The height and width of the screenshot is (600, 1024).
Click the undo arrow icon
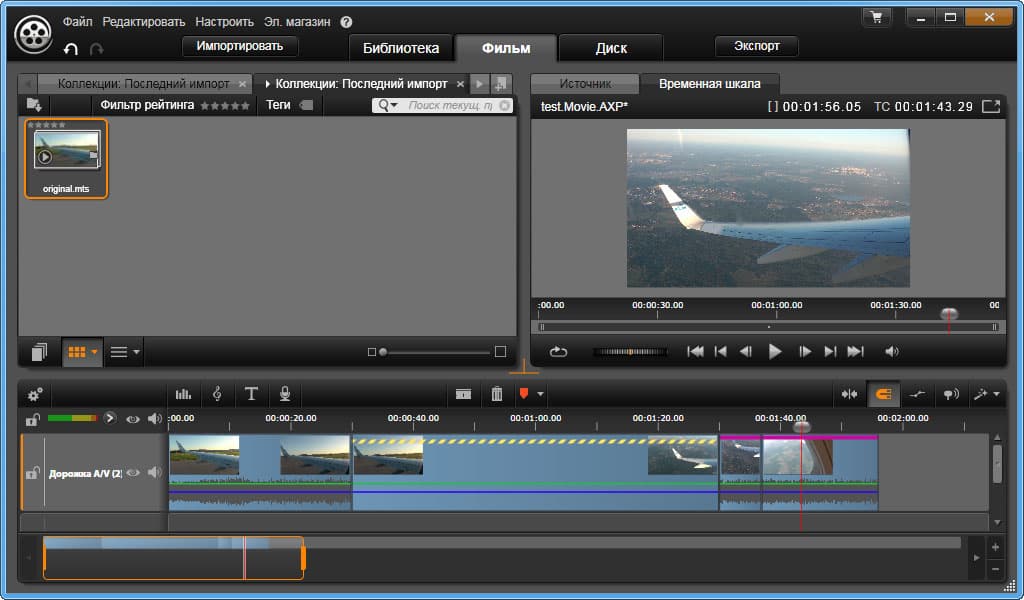click(x=71, y=49)
